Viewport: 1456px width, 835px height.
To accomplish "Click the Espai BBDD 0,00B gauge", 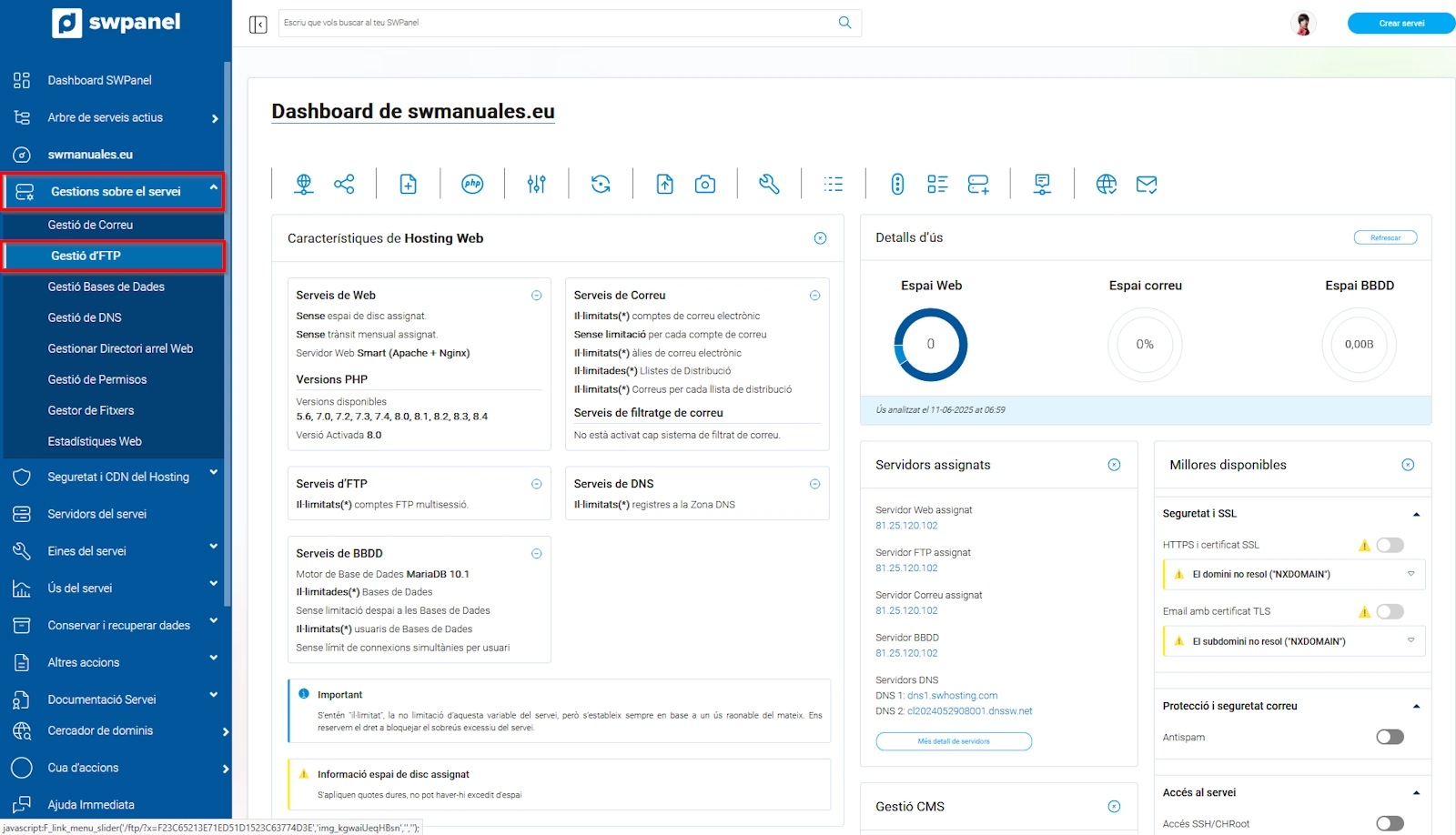I will (x=1359, y=344).
